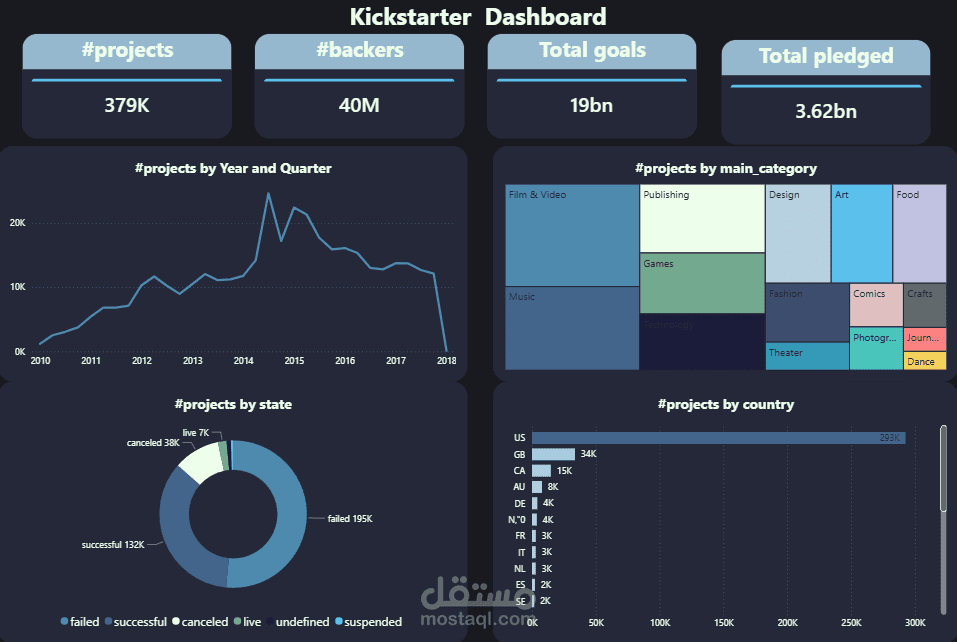Select the Technology treemap tile
The height and width of the screenshot is (642, 957).
(x=702, y=342)
